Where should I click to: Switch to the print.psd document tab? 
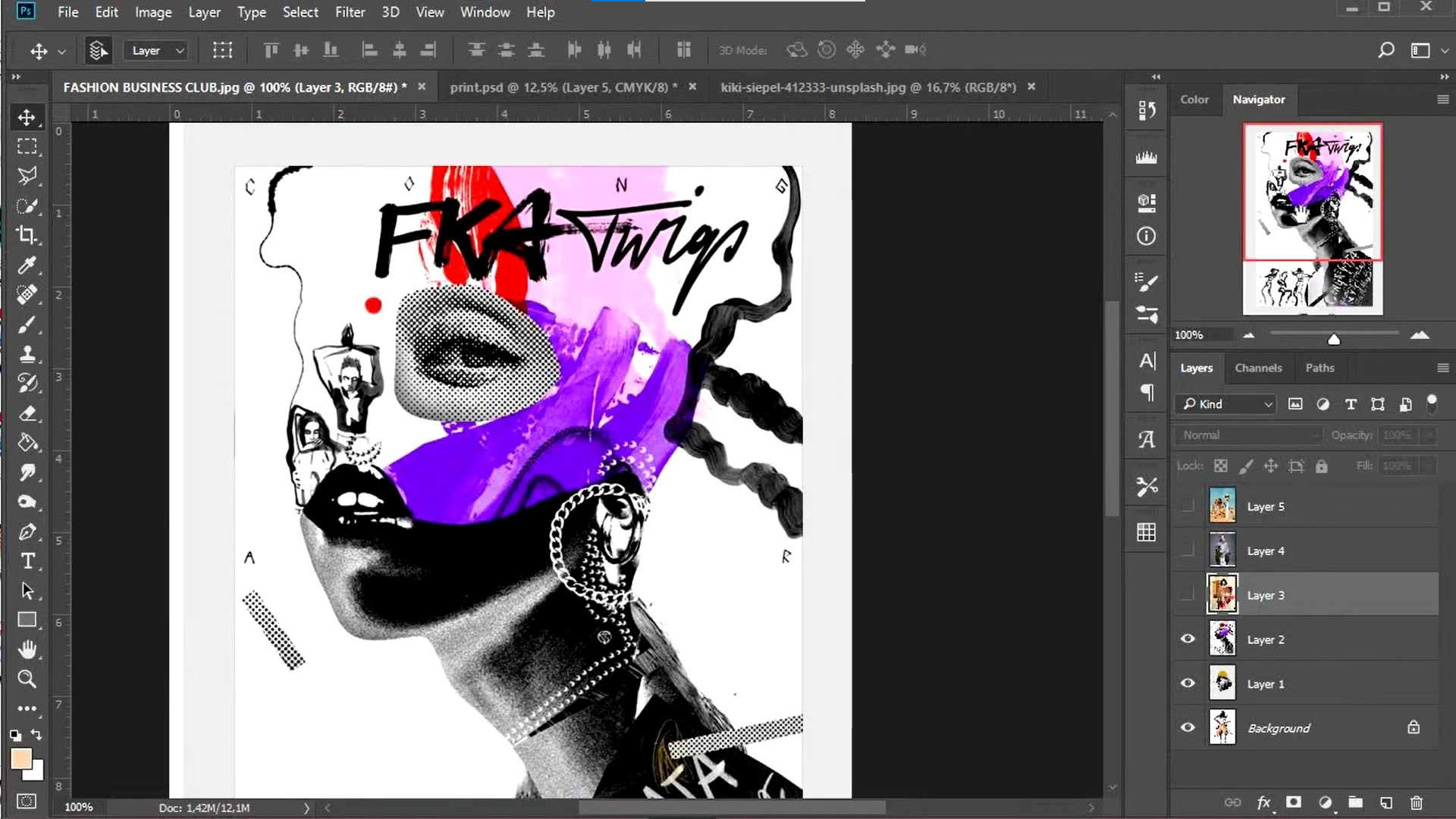563,87
